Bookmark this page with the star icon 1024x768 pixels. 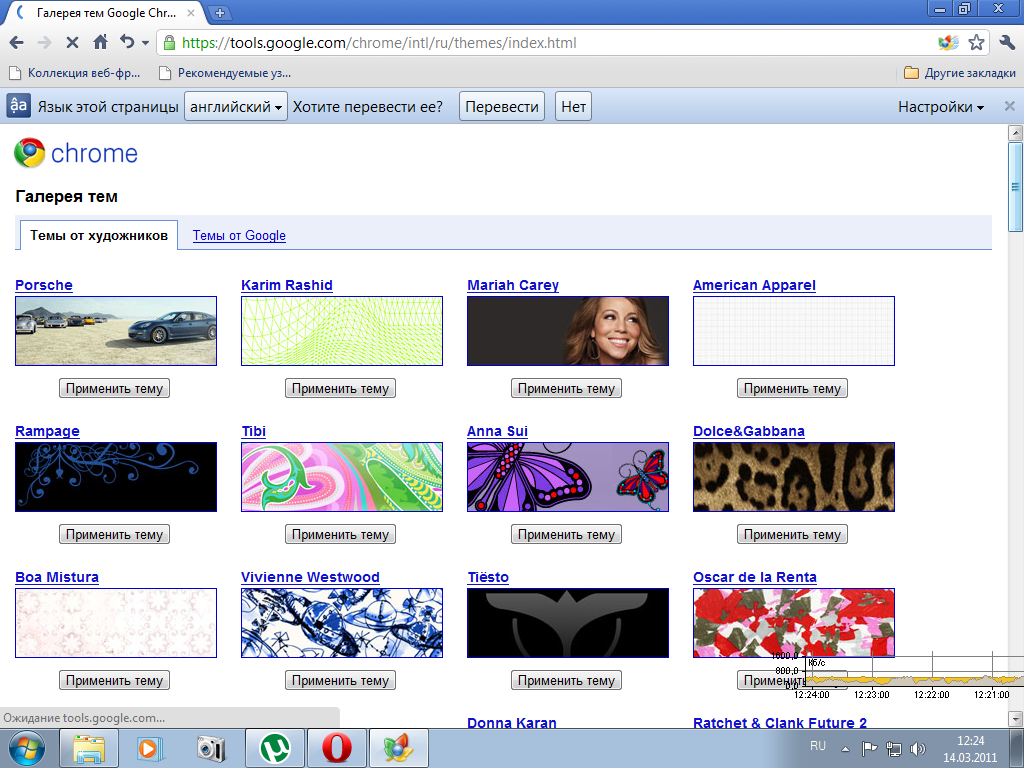[x=976, y=43]
